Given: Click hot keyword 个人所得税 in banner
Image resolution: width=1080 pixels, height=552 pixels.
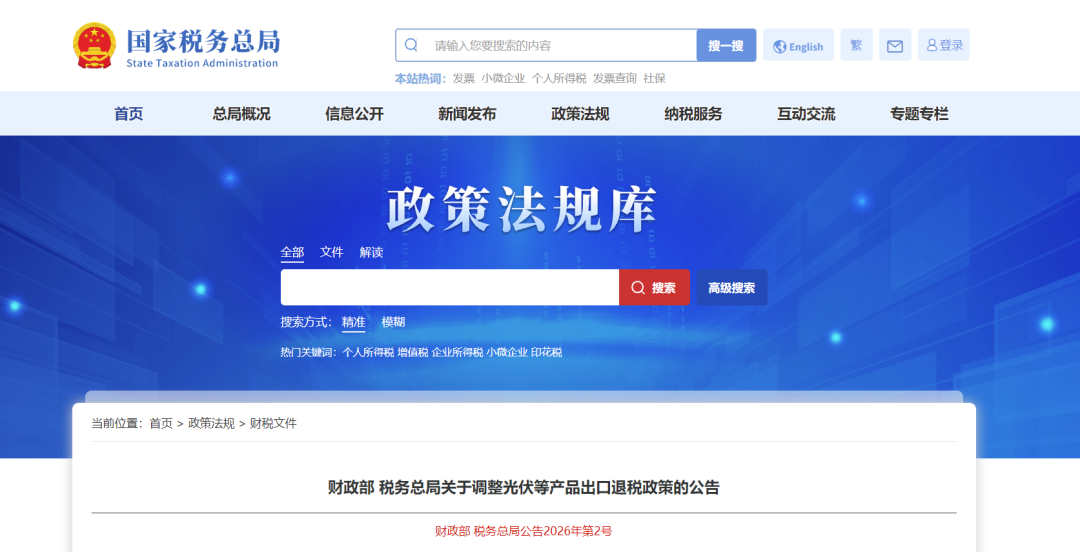Looking at the screenshot, I should [x=368, y=352].
